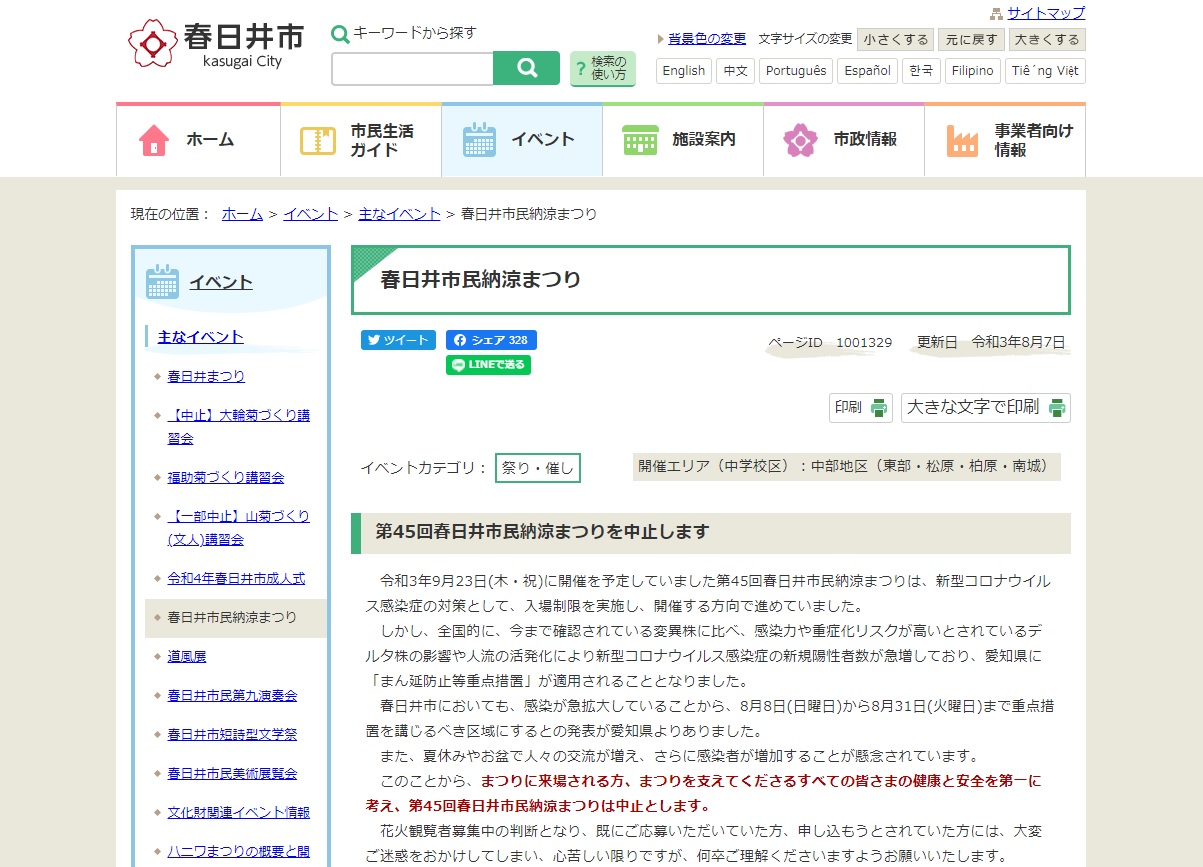This screenshot has height=867, width=1203.
Task: Click the keyword search text field
Action: pos(412,68)
